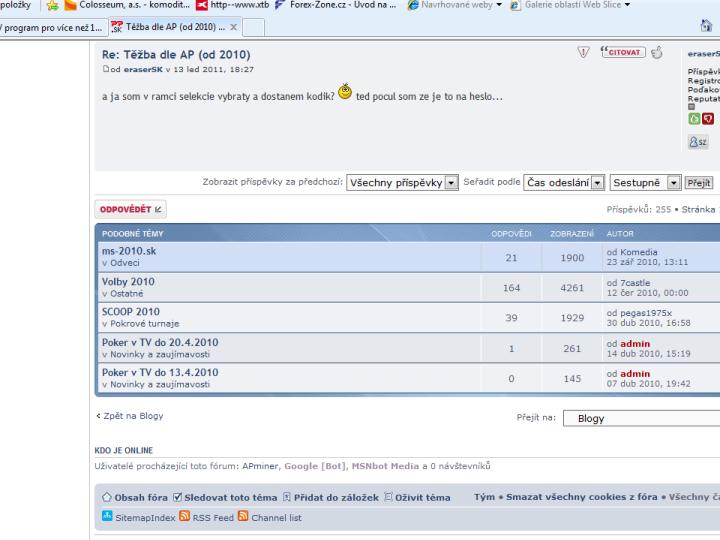Open the Volby 2010 topic
Screen dimensions: 720x540
[128, 281]
